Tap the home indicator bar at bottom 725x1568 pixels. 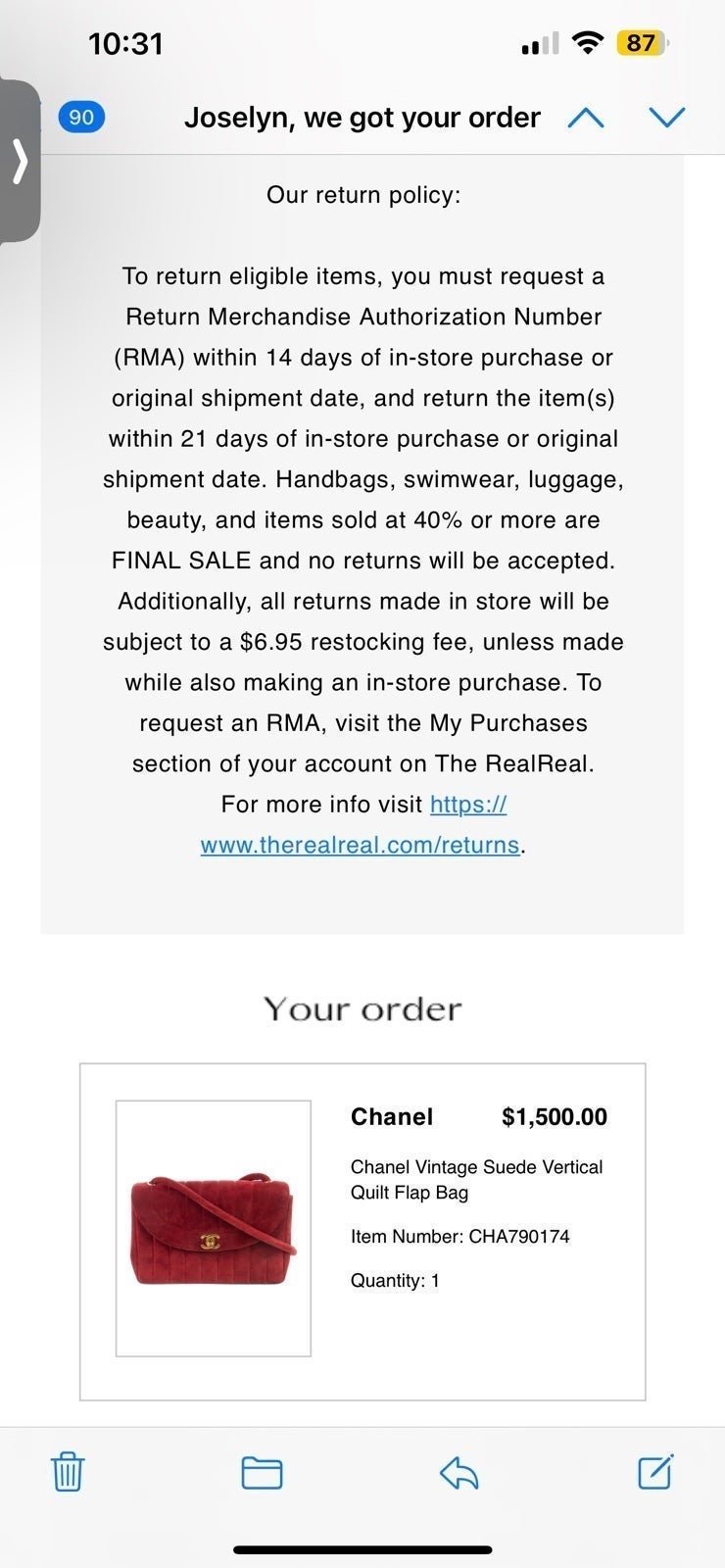tap(362, 1549)
